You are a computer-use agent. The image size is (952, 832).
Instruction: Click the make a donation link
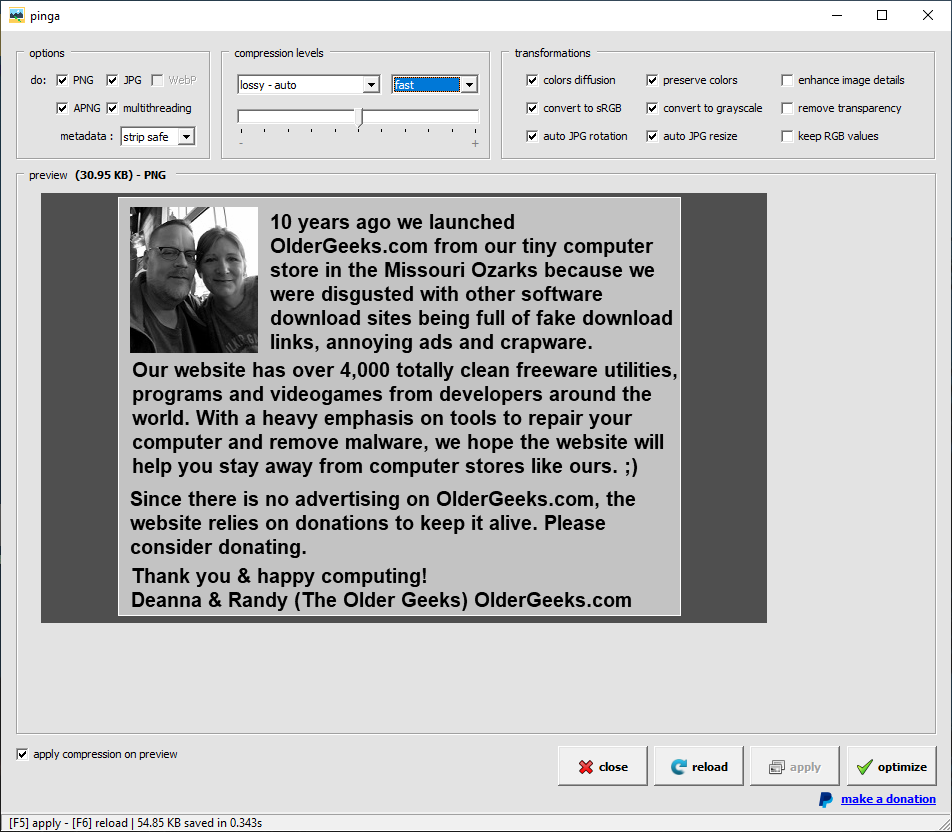[x=888, y=799]
